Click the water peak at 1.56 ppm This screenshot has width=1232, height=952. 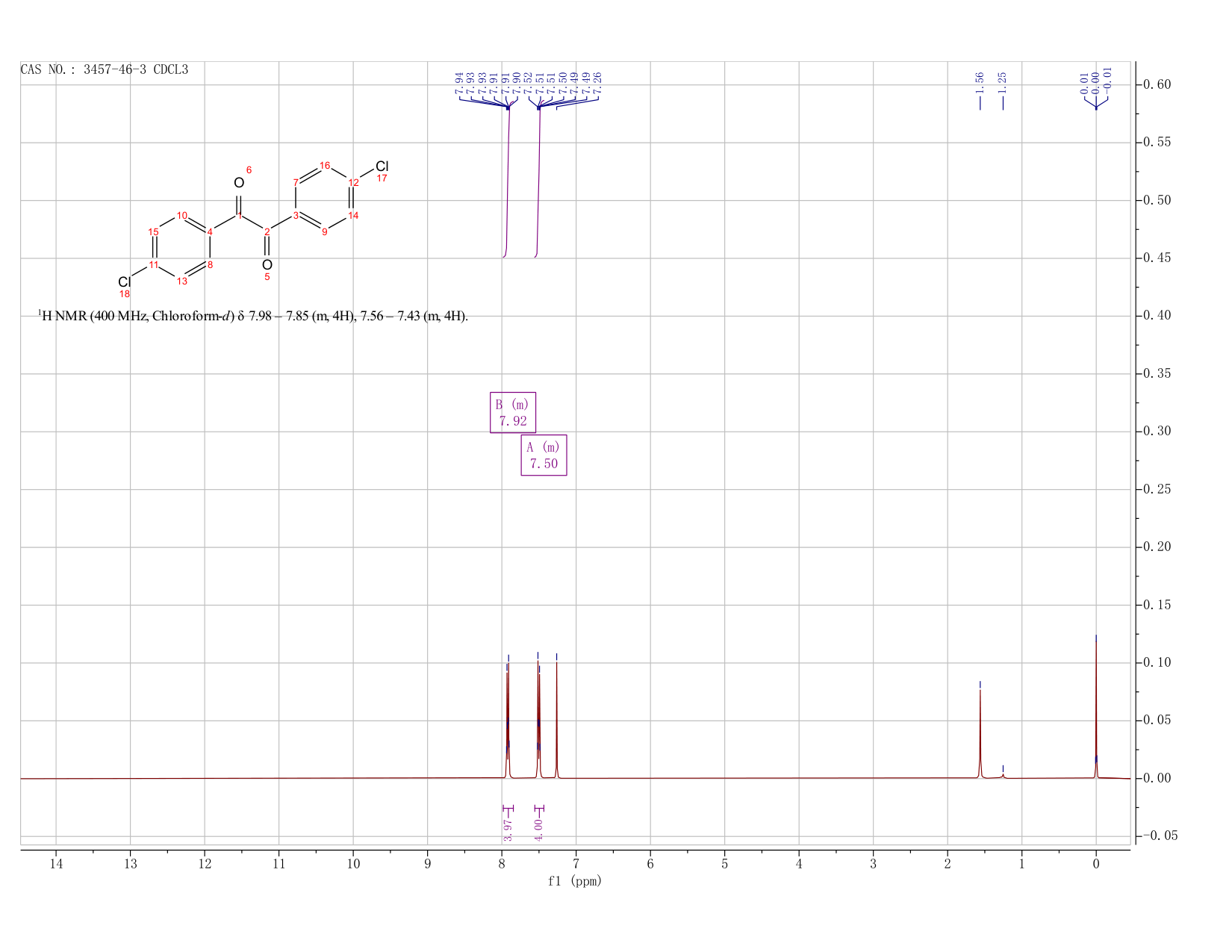(x=980, y=734)
